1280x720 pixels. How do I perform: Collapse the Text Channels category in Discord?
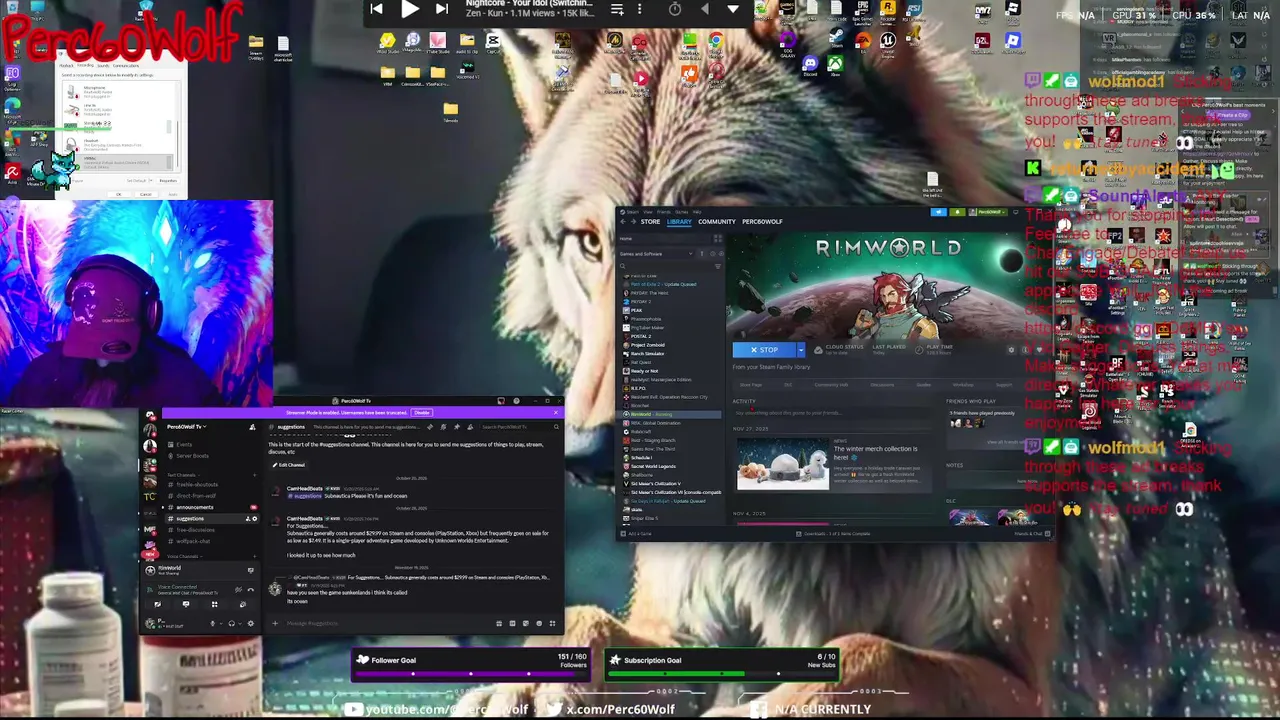(x=182, y=474)
